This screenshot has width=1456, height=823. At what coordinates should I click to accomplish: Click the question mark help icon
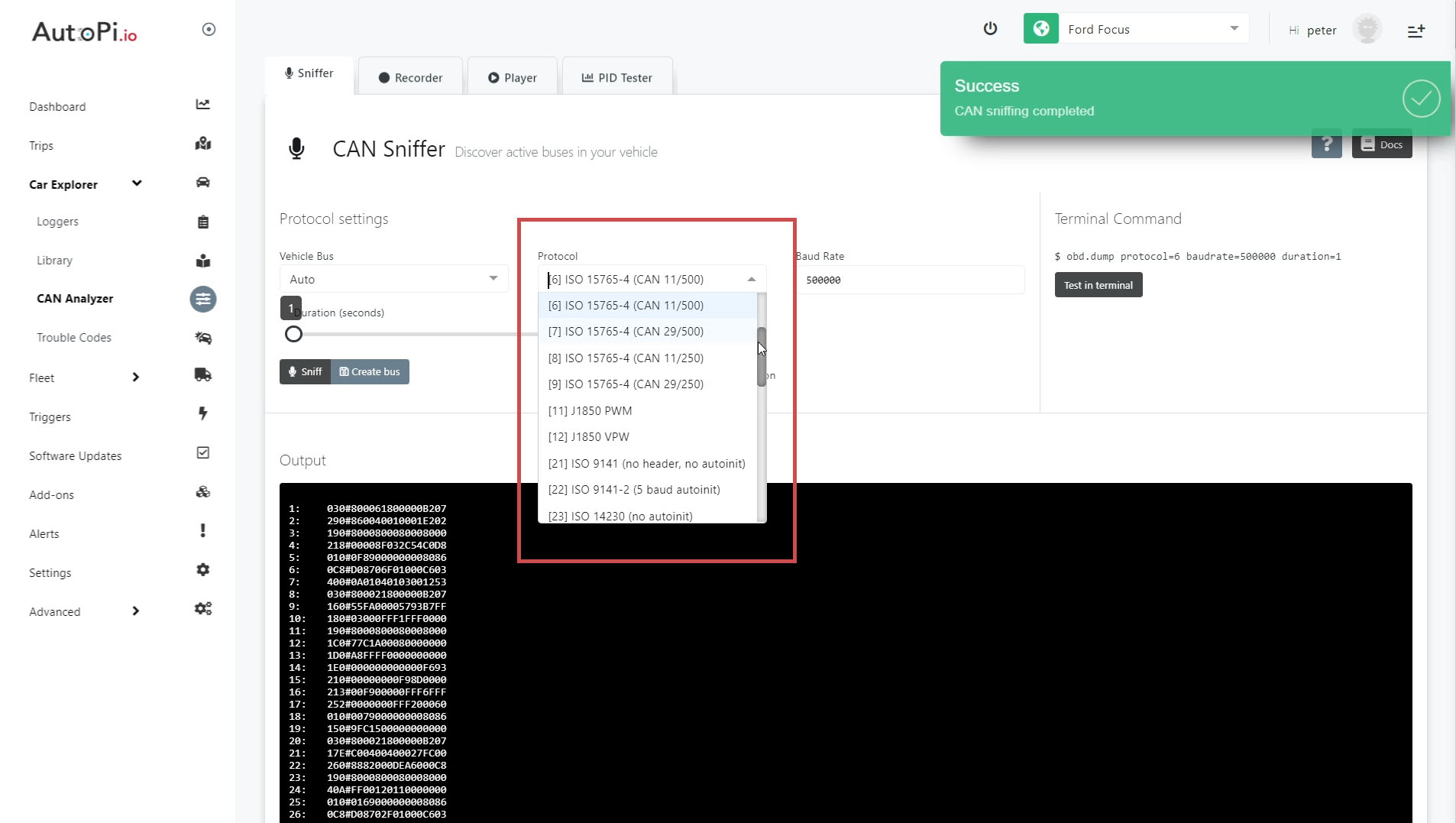pos(1326,144)
